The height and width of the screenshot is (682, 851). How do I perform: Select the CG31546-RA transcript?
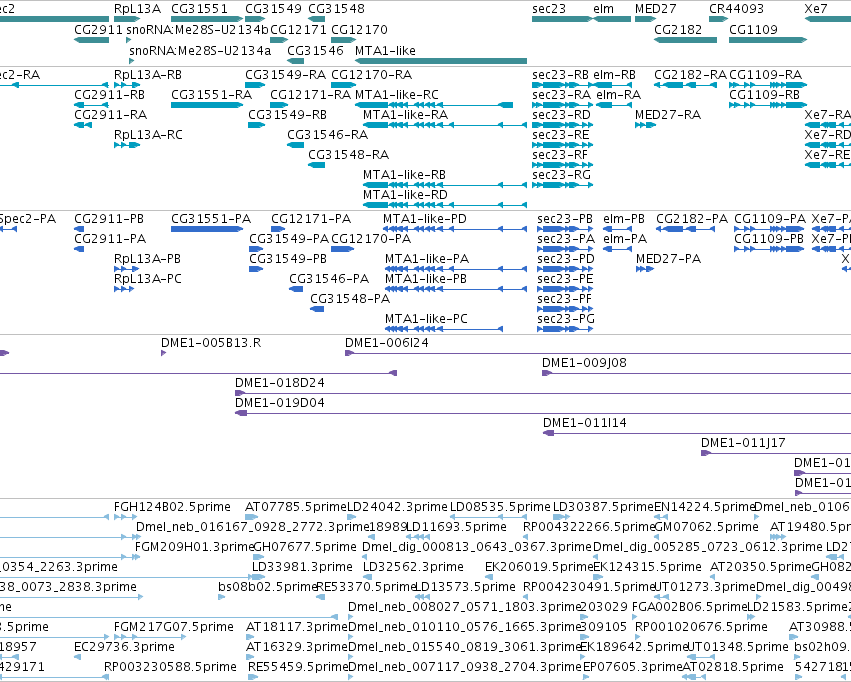pos(296,145)
